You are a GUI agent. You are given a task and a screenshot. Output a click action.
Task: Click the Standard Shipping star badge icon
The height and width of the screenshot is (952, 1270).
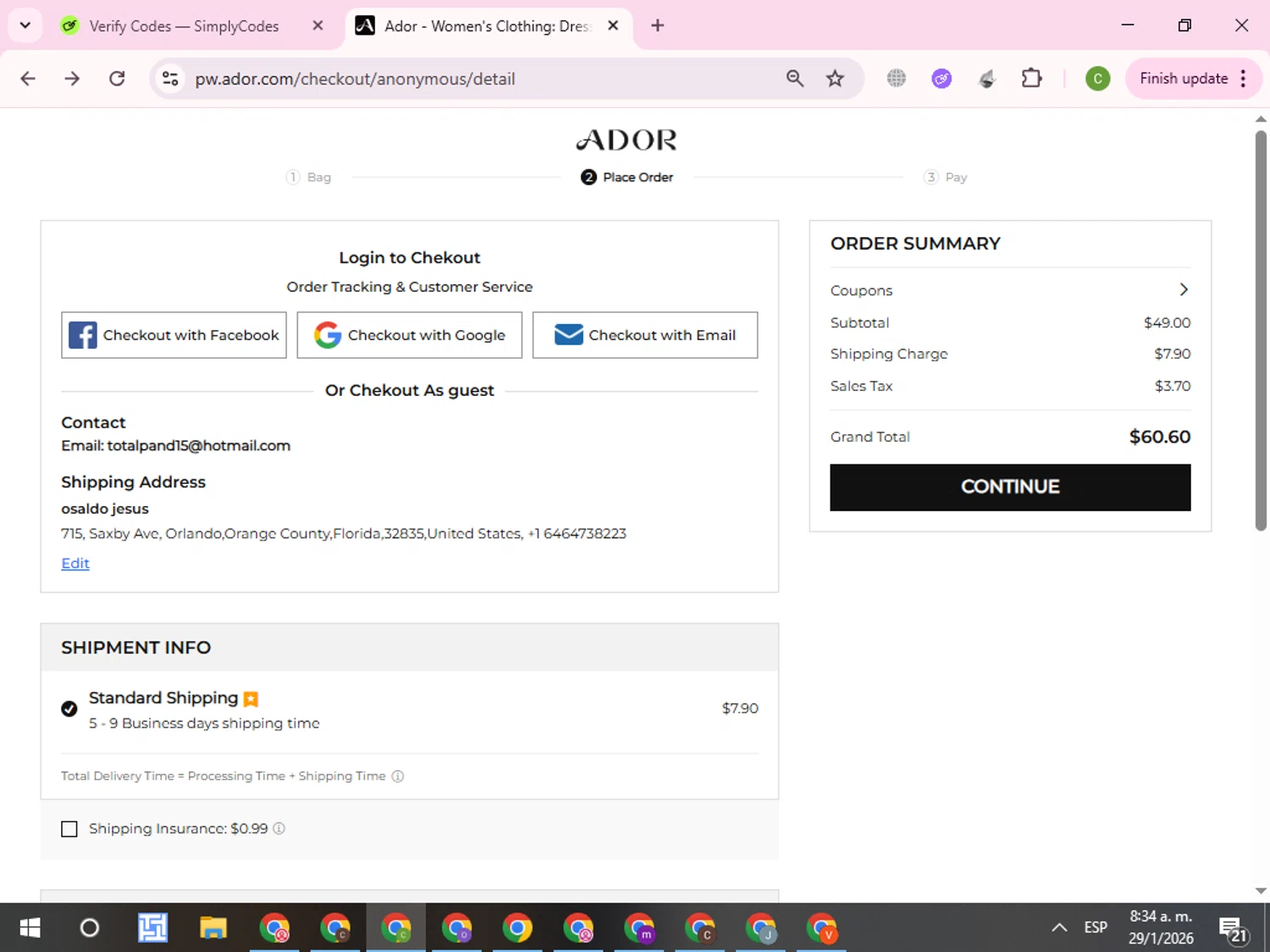251,699
